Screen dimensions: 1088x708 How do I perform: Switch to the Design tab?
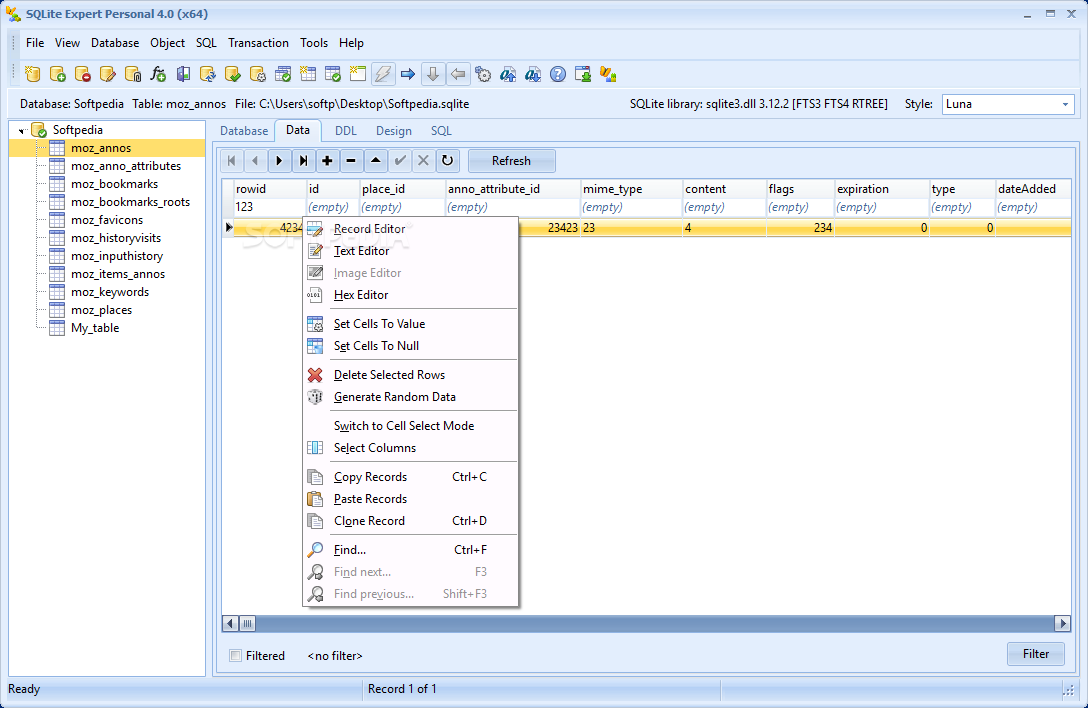point(393,130)
